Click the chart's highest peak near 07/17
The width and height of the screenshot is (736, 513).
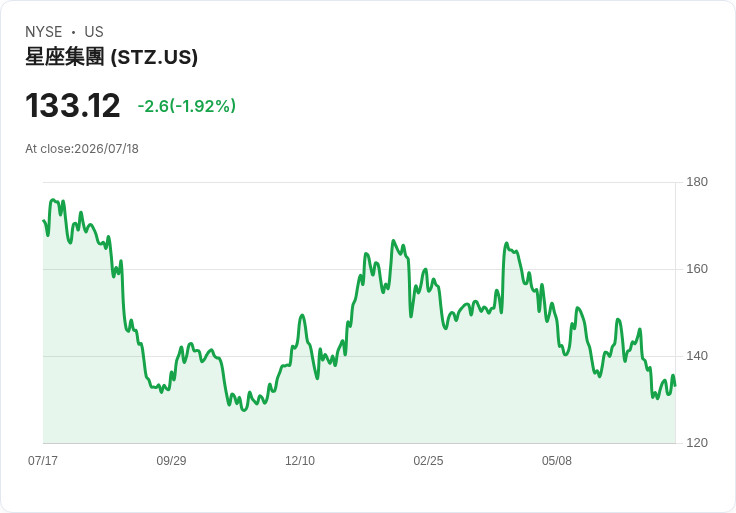(x=53, y=200)
